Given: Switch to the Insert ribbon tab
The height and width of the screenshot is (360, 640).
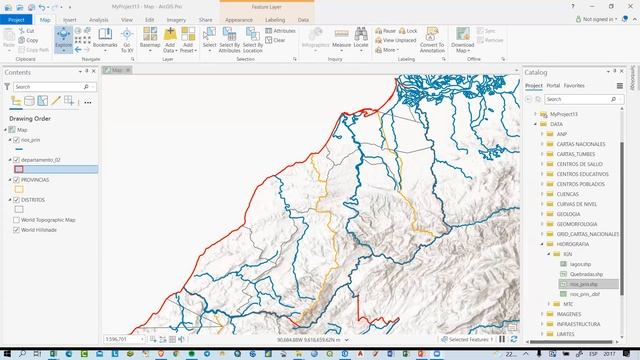Looking at the screenshot, I should click(69, 20).
